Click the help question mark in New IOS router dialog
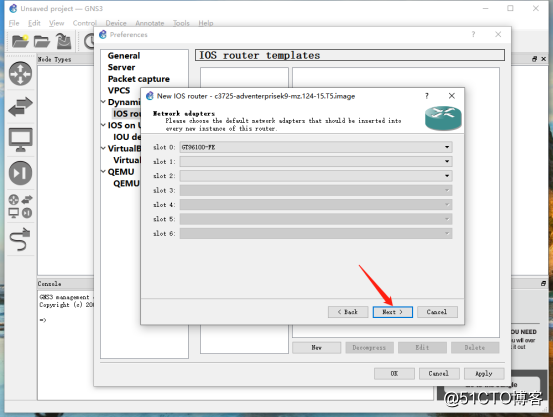This screenshot has width=553, height=417. click(x=427, y=96)
